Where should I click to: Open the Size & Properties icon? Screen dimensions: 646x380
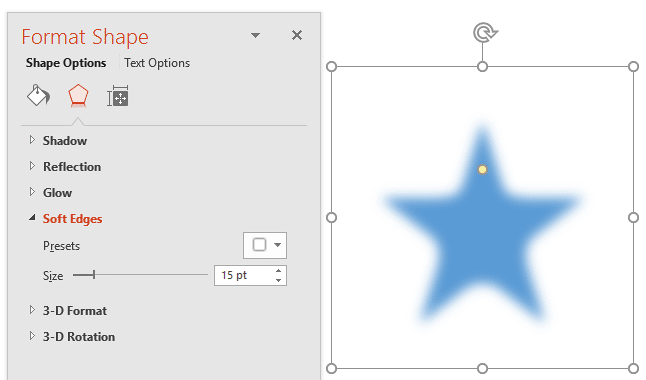[x=118, y=96]
